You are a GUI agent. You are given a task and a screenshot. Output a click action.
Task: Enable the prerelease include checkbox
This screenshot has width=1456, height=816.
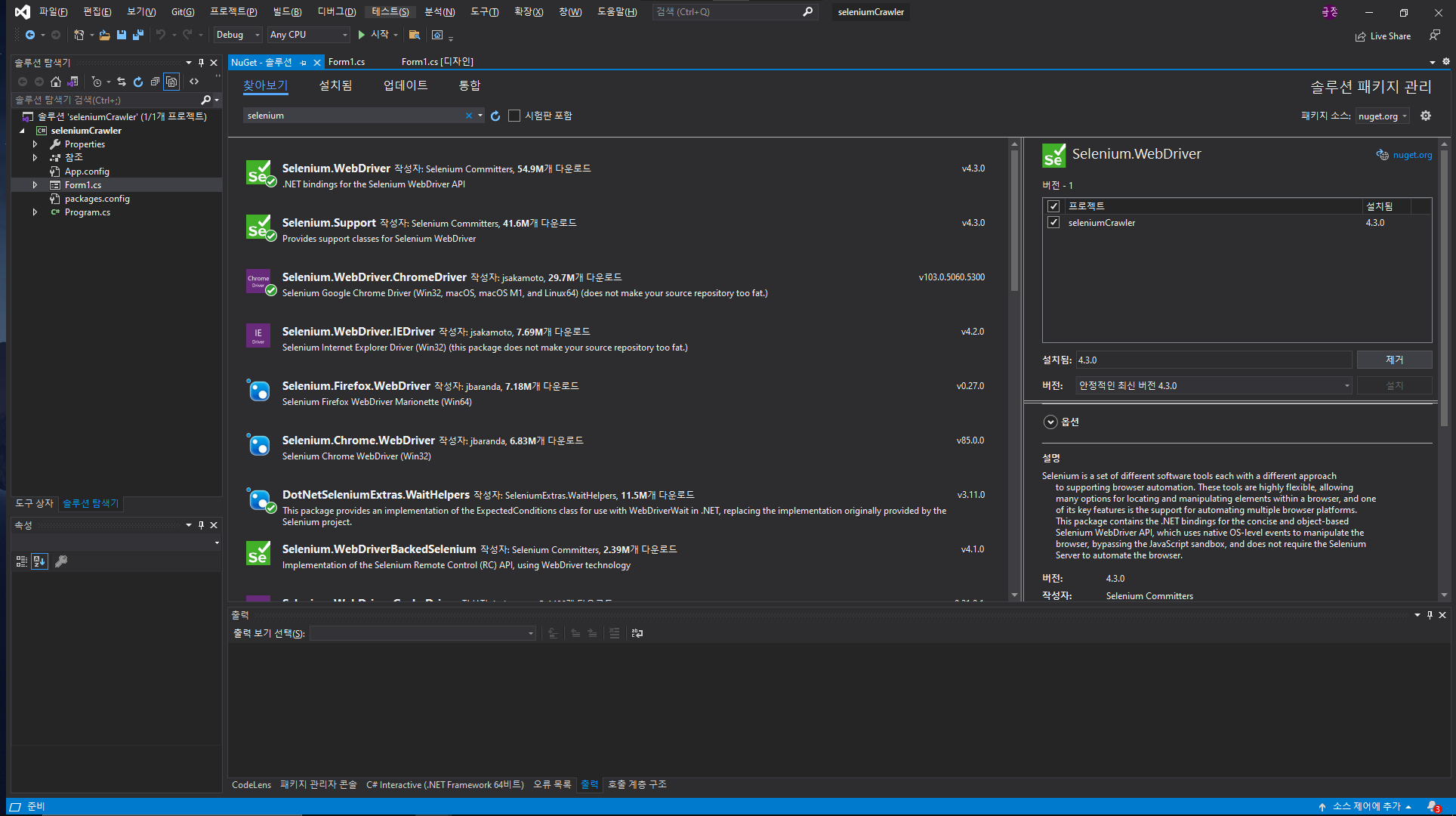515,116
